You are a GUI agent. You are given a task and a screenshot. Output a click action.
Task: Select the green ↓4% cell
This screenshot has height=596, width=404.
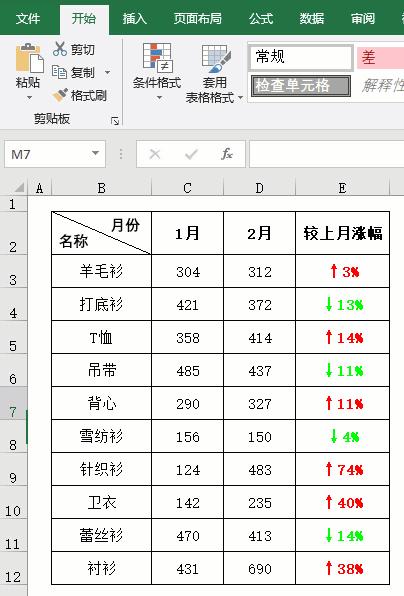point(342,436)
